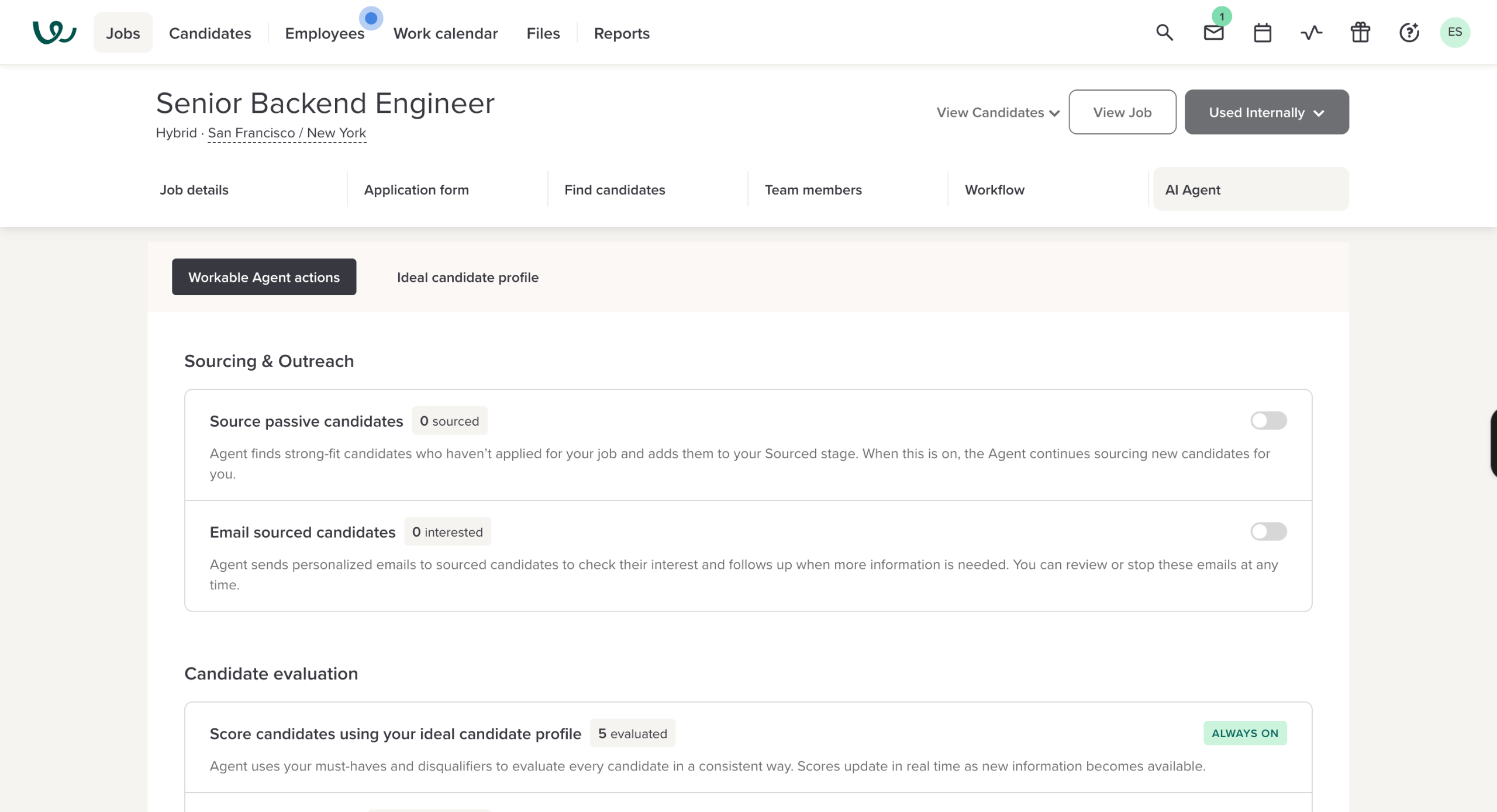Enable Email sourced candidates toggle
1497x812 pixels.
click(x=1268, y=531)
